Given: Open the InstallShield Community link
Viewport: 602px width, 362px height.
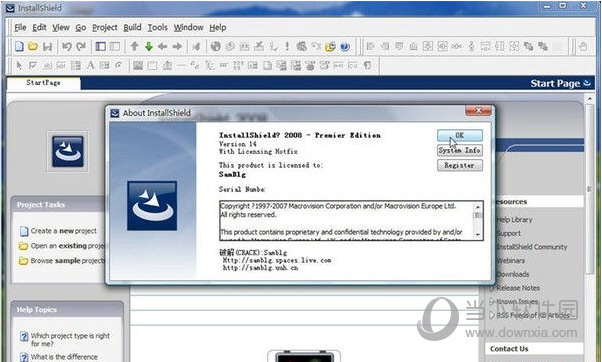Looking at the screenshot, I should click(532, 247).
